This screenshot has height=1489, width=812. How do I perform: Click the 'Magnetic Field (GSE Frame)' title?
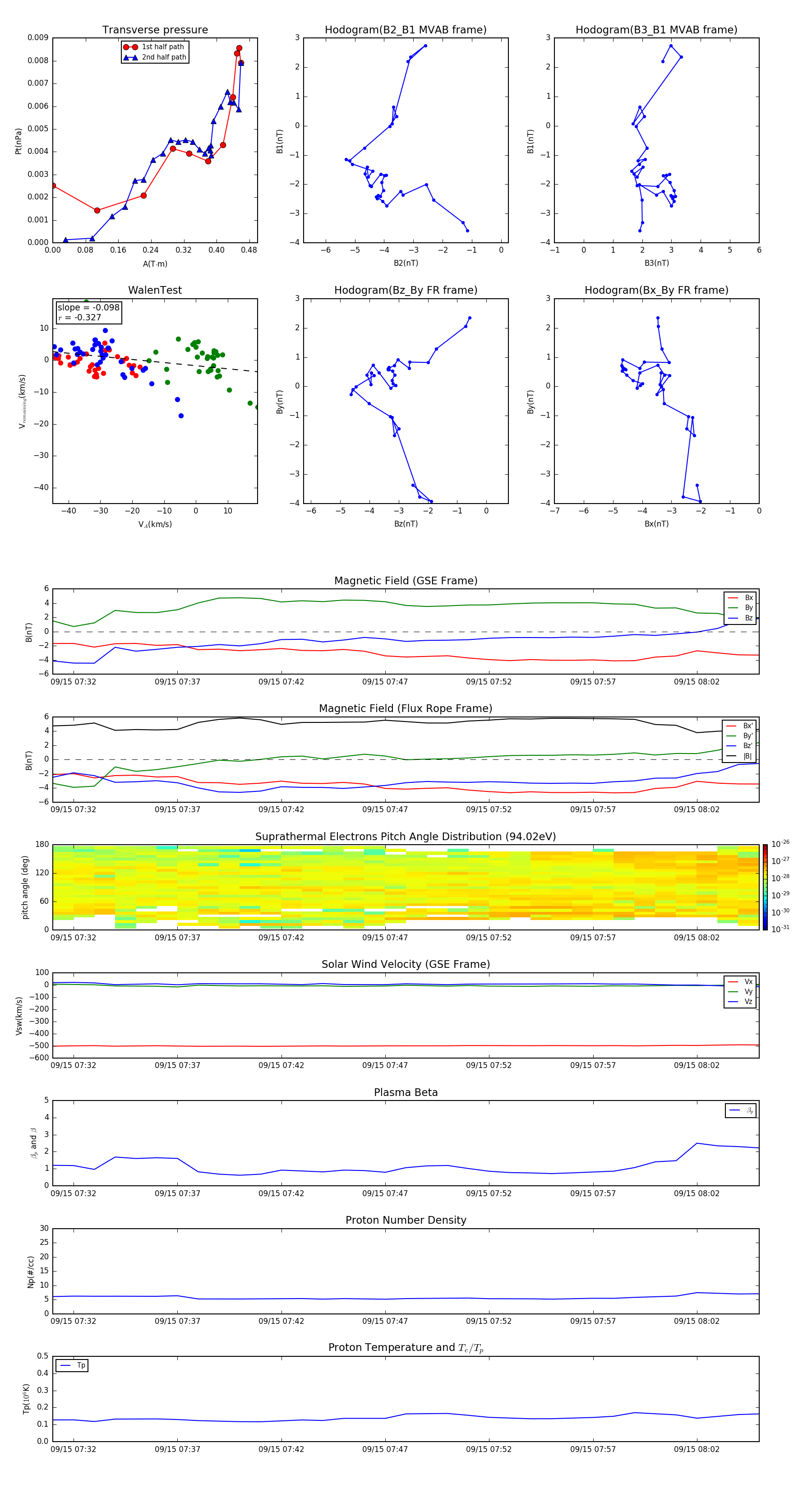406,581
